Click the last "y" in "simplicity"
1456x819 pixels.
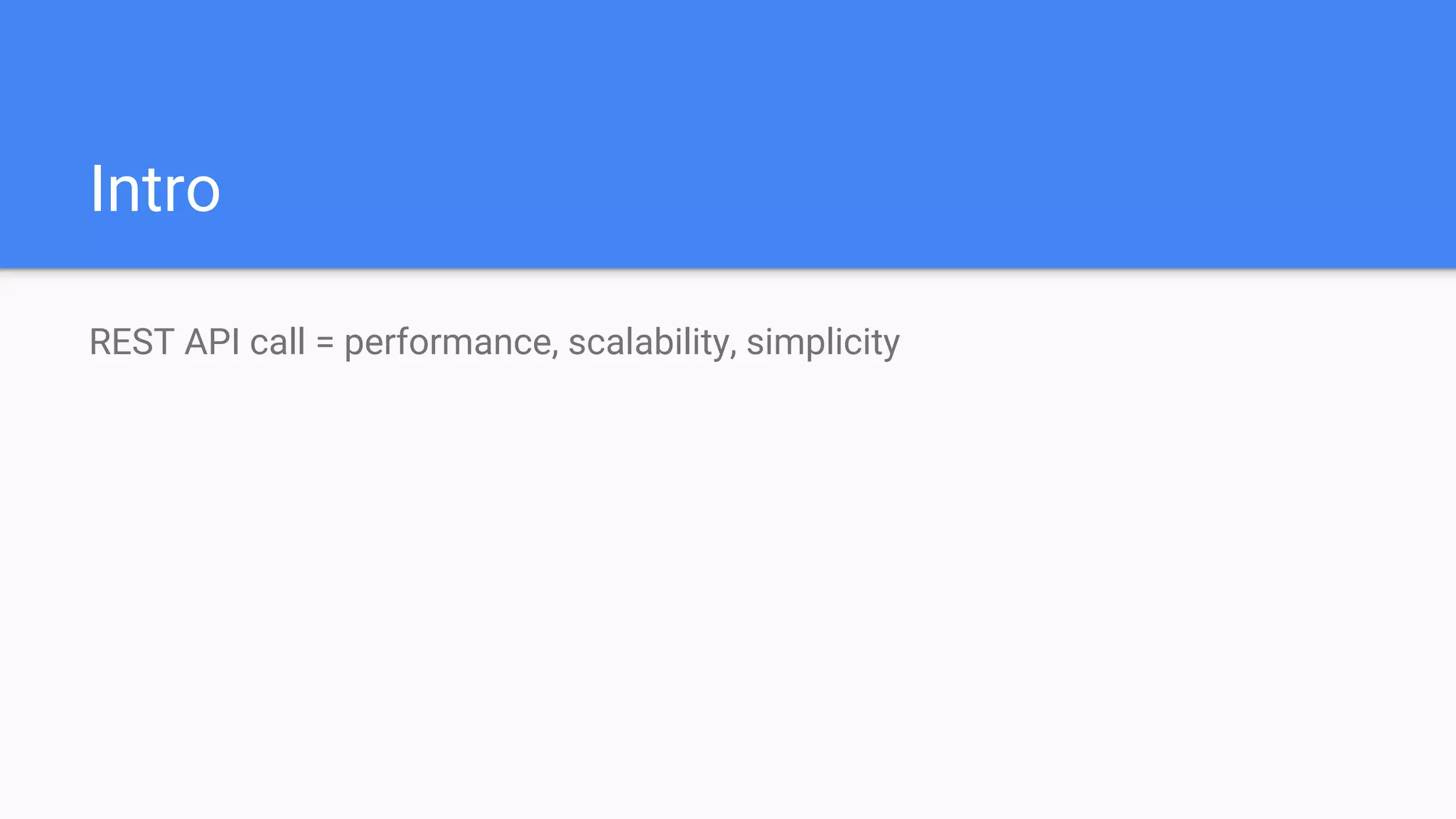pyautogui.click(x=891, y=348)
